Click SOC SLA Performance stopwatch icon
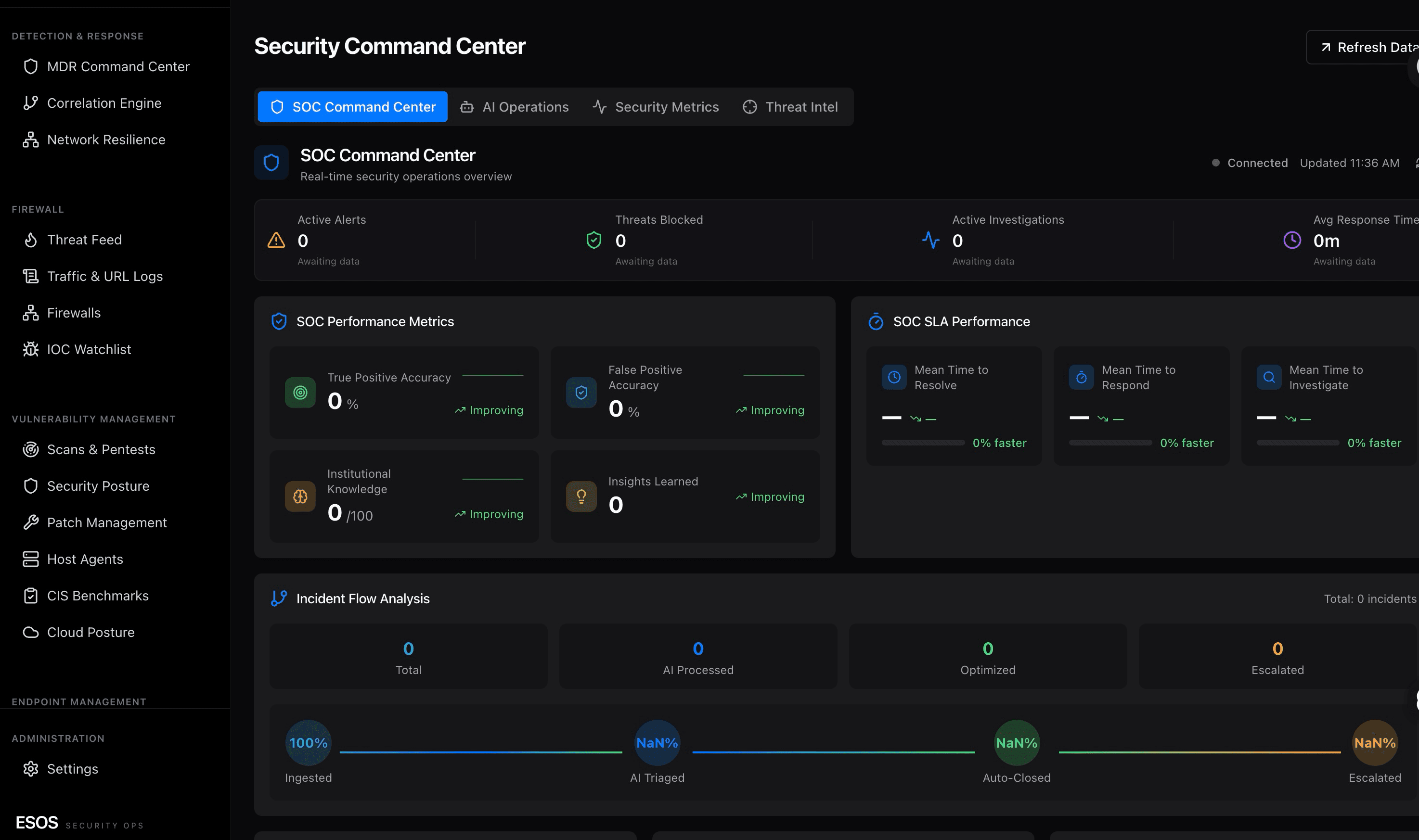1419x840 pixels. (876, 321)
